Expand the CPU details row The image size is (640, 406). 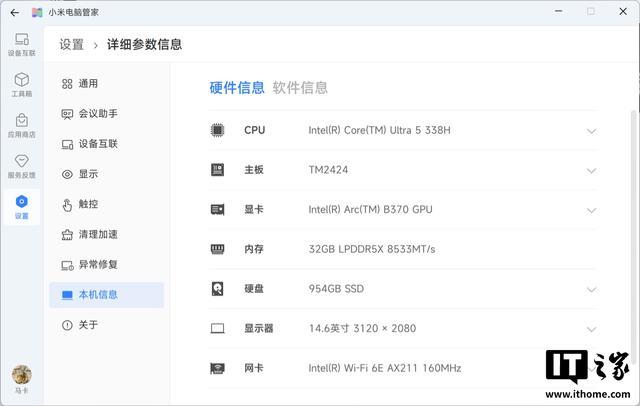591,131
